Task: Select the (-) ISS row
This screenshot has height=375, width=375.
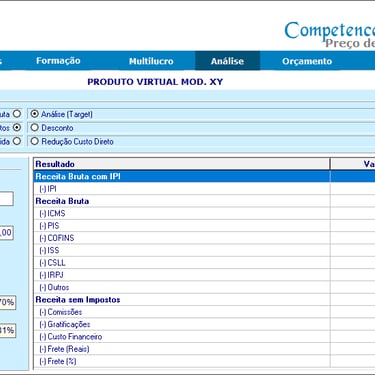Action: pyautogui.click(x=204, y=250)
